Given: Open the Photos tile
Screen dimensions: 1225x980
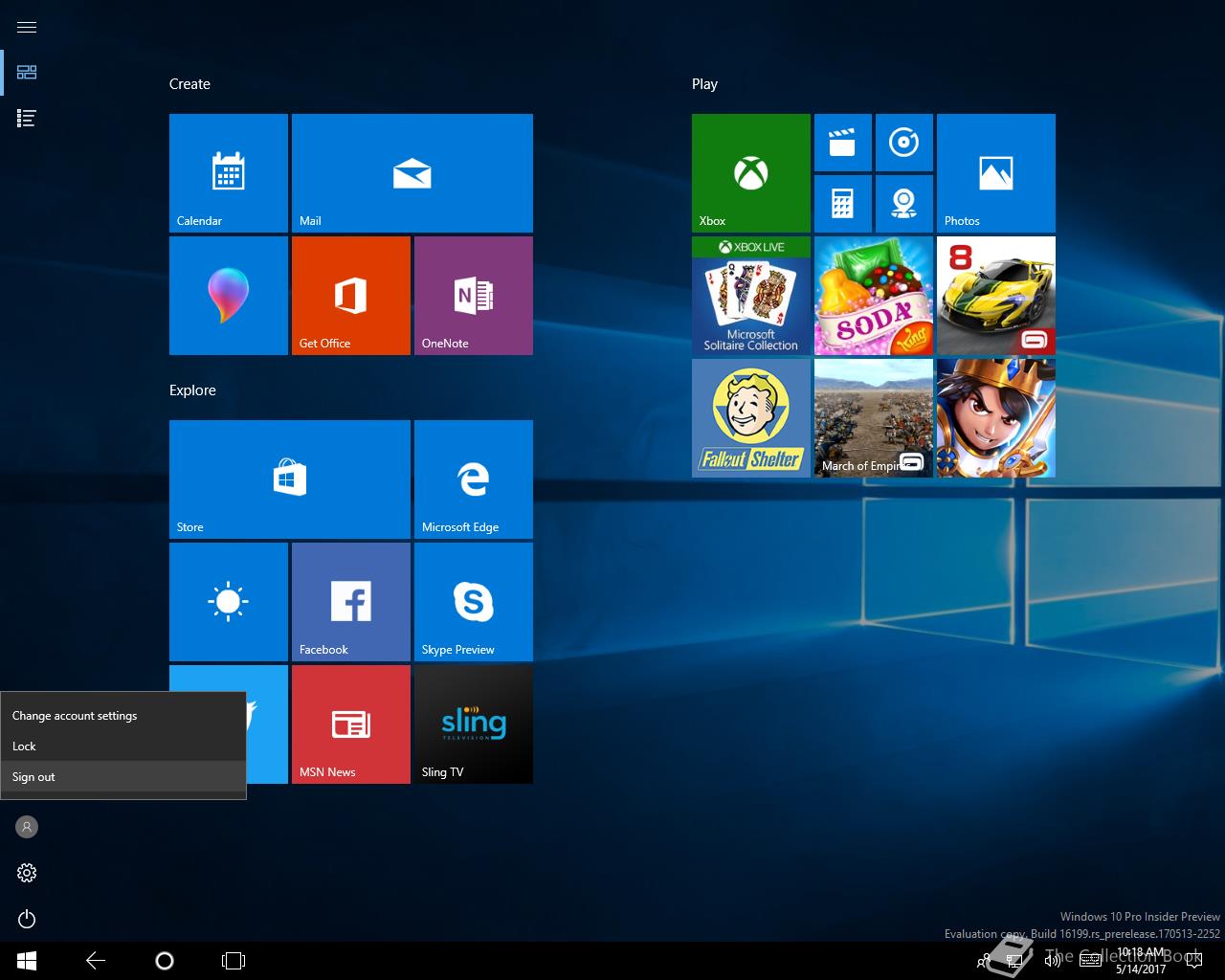Looking at the screenshot, I should click(x=996, y=173).
